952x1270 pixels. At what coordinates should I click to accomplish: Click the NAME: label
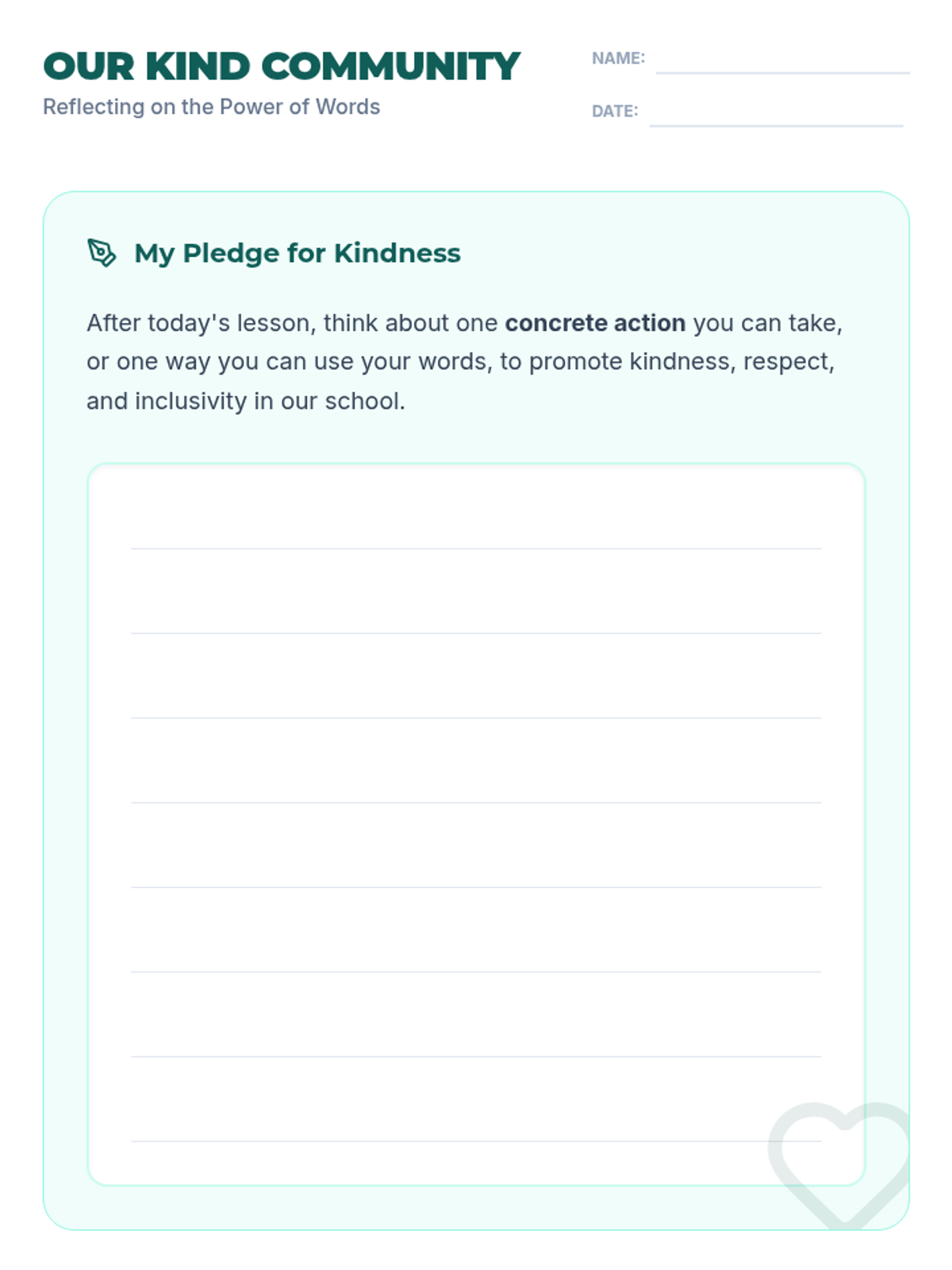tap(618, 58)
